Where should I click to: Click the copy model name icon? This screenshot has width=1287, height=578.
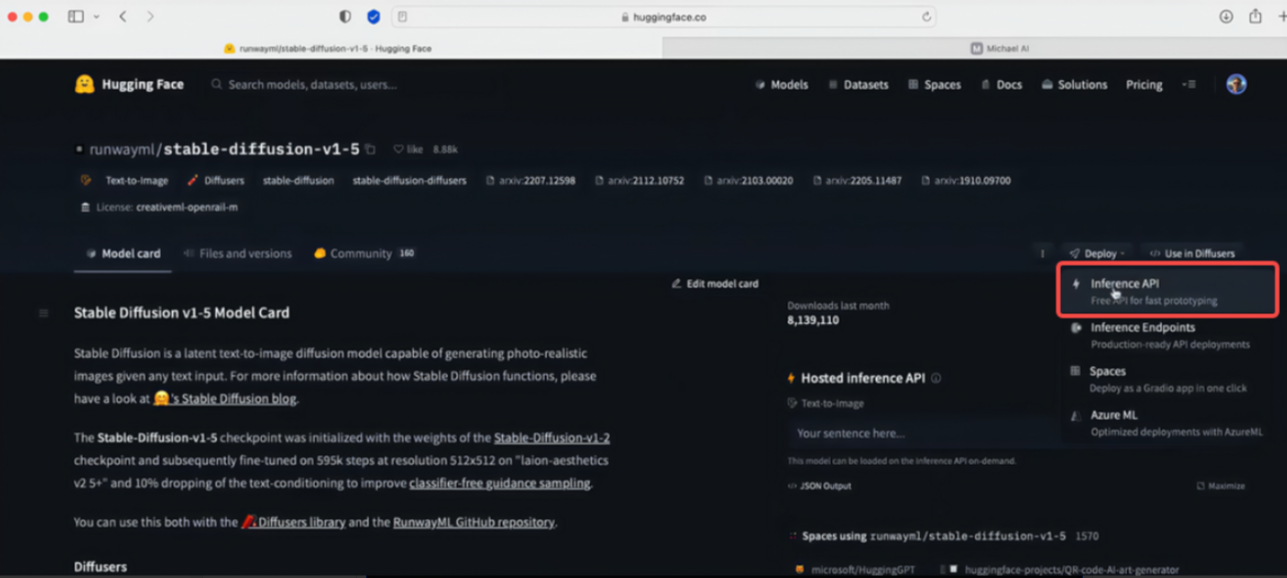369,147
